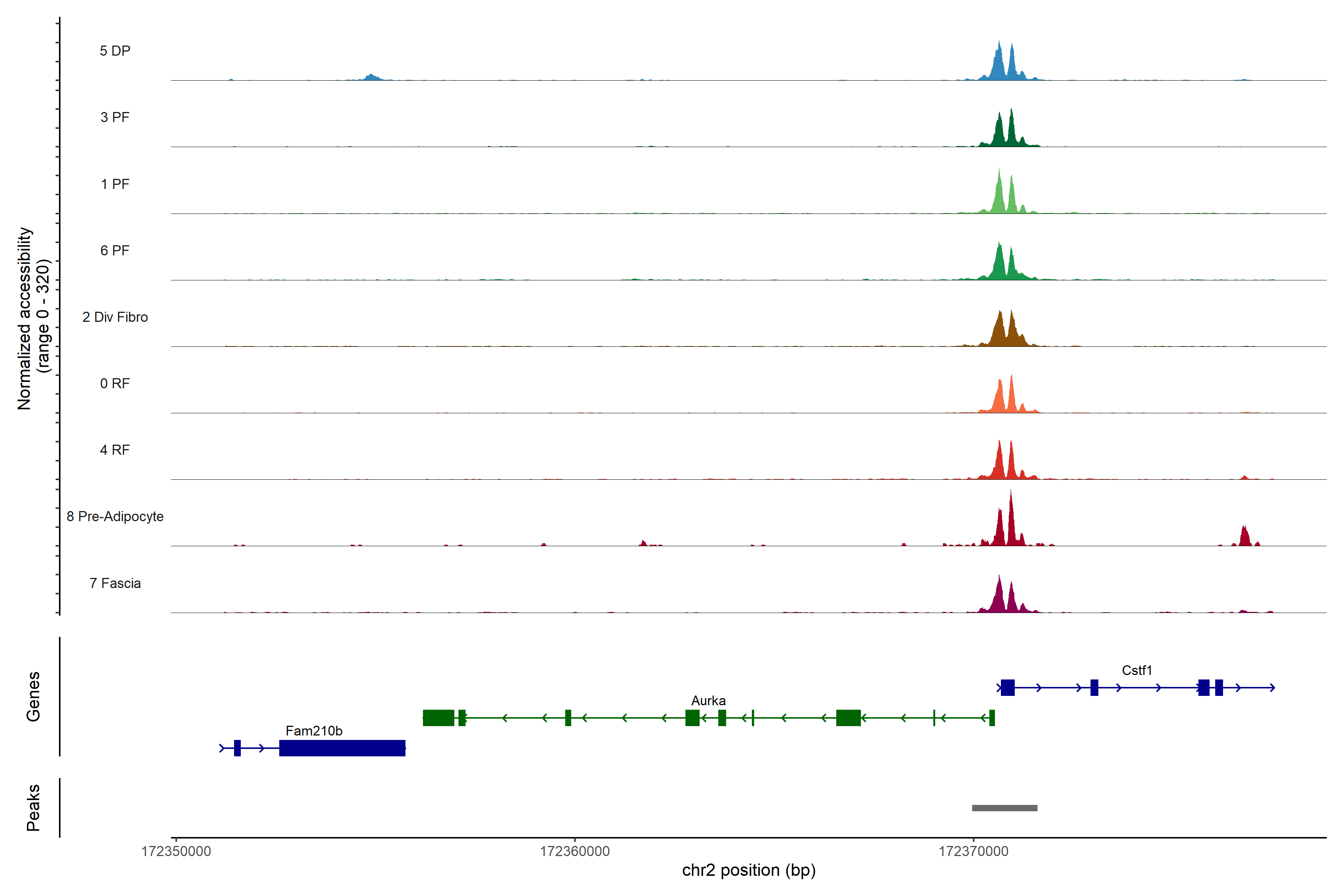Click the Fam210b large blue exon block
1344x896 pixels.
pos(342,748)
